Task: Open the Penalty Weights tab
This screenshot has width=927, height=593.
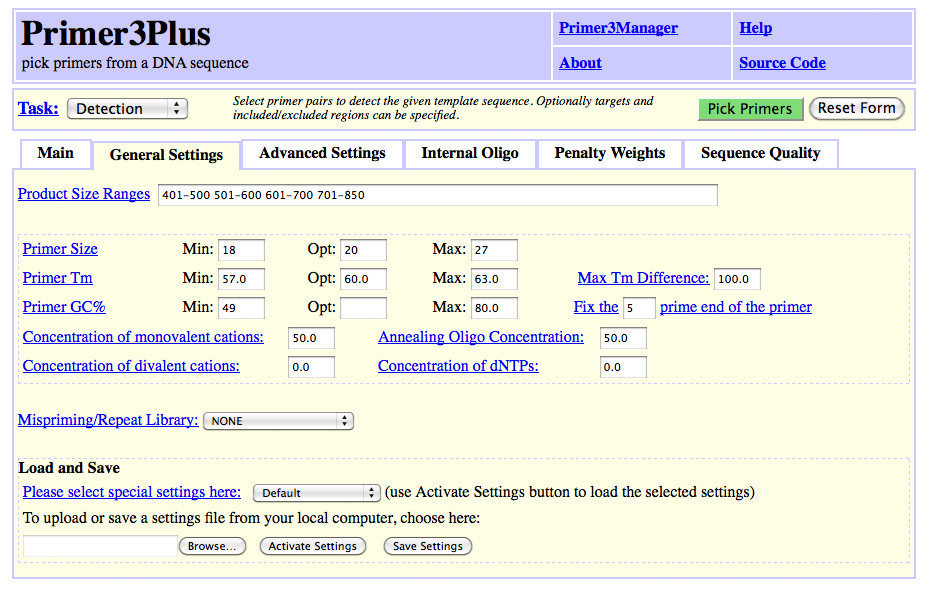Action: (609, 153)
